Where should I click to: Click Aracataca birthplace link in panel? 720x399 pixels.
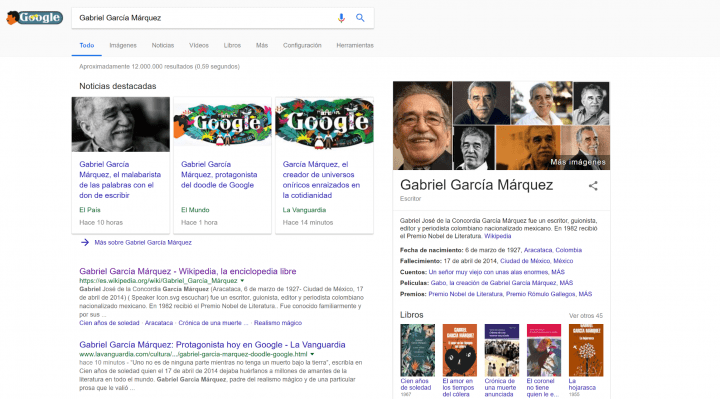538,250
